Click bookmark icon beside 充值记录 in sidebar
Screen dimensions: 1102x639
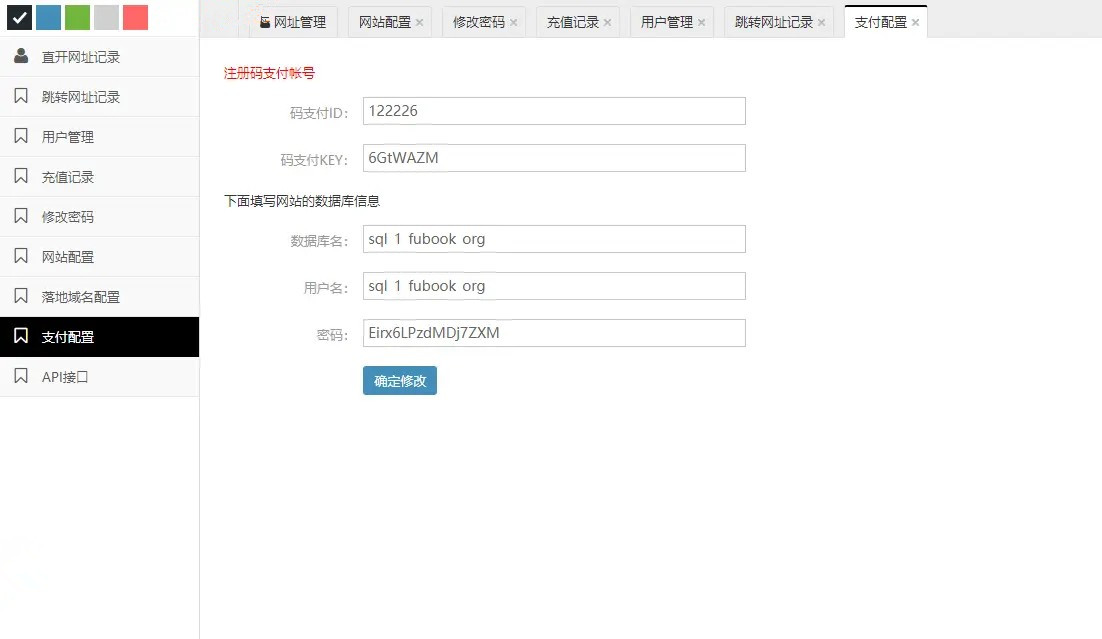[x=21, y=176]
